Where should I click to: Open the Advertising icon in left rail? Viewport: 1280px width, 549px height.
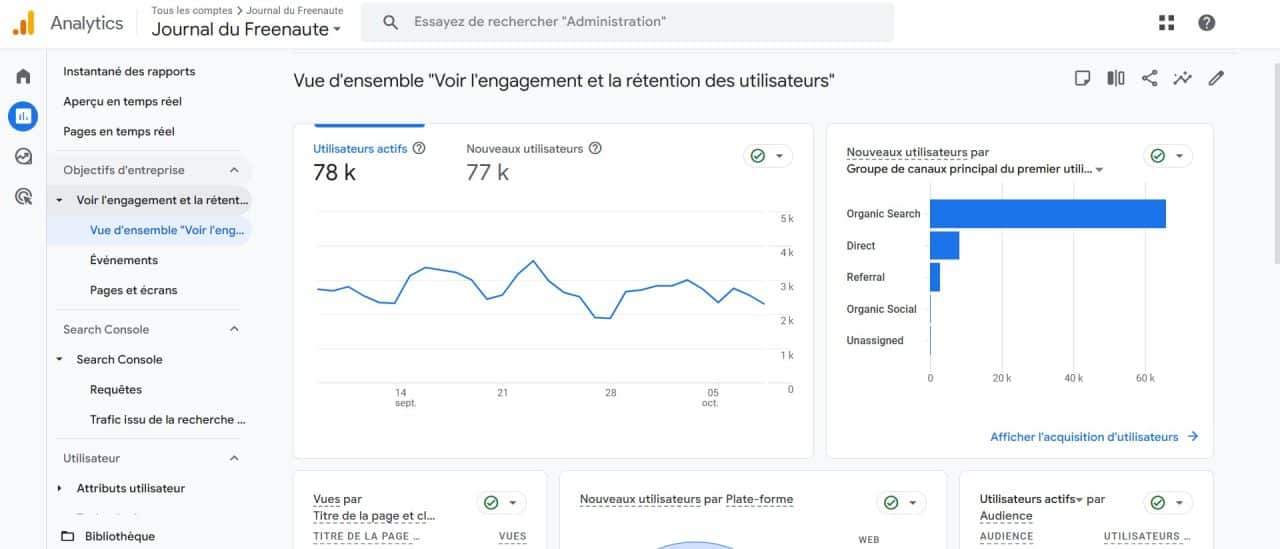23,196
